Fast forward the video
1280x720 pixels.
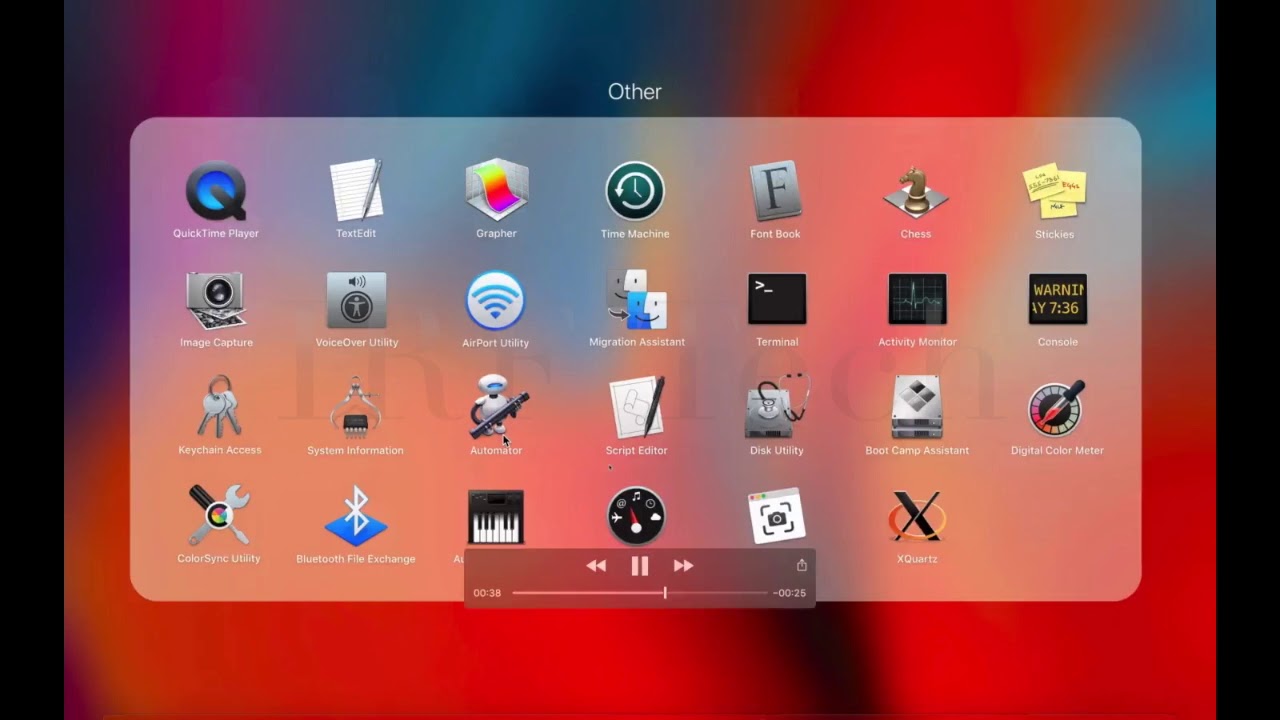pyautogui.click(x=683, y=566)
